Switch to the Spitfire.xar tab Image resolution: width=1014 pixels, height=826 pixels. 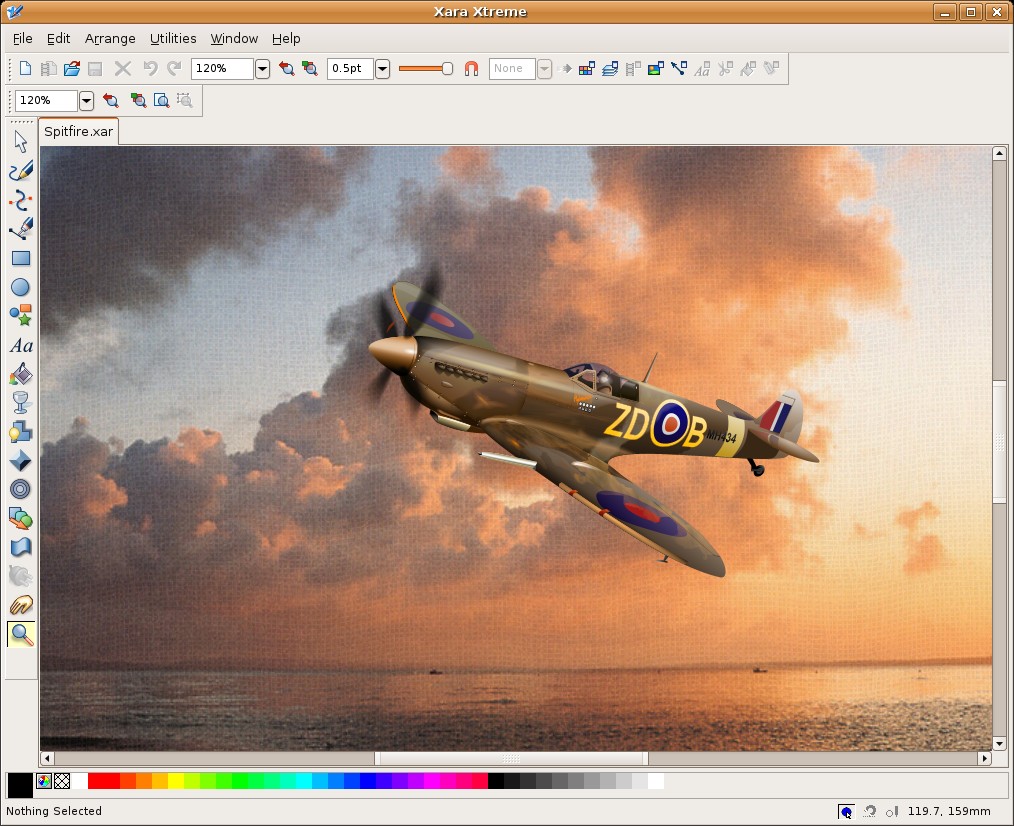click(78, 131)
